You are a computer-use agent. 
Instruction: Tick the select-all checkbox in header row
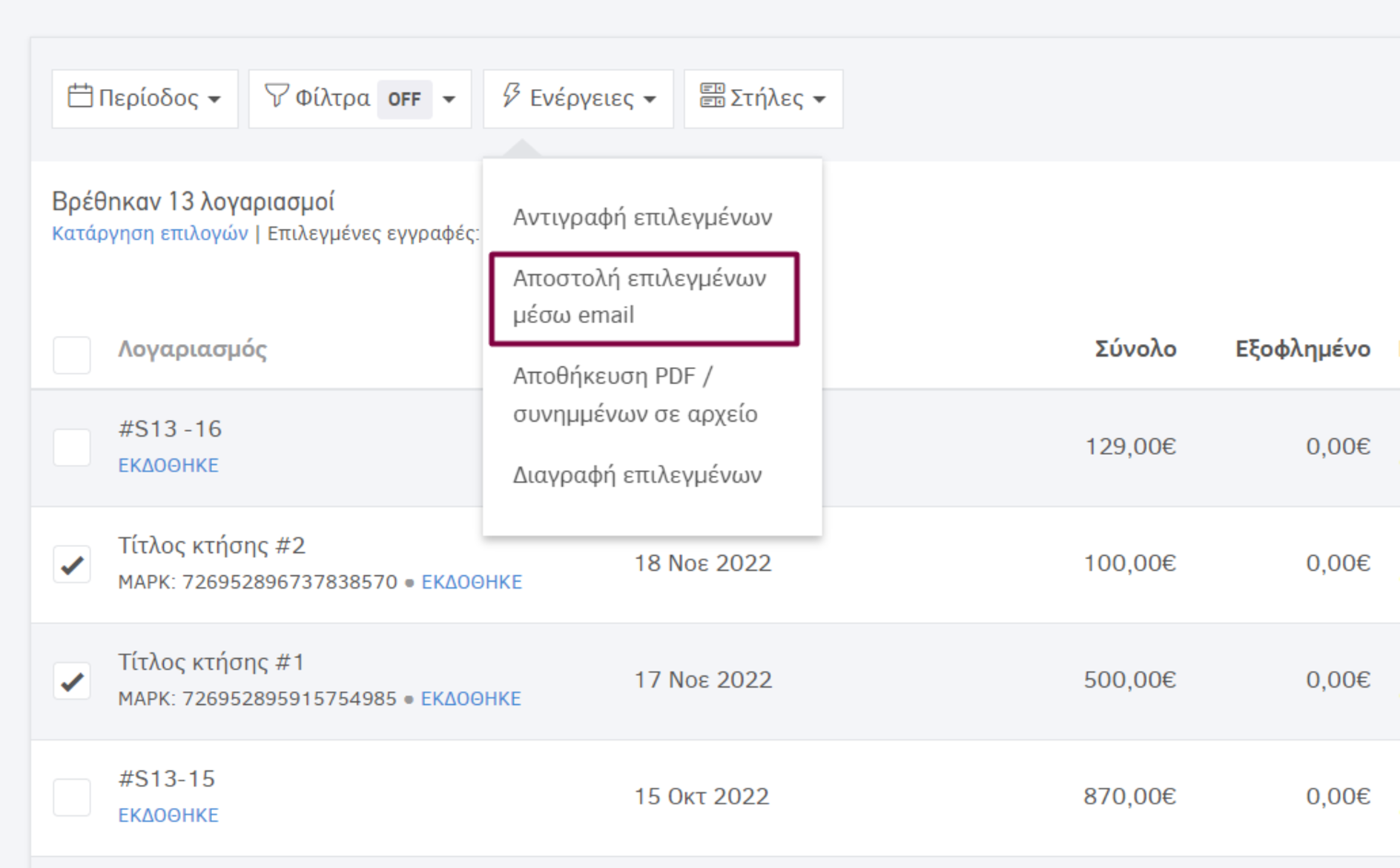72,354
